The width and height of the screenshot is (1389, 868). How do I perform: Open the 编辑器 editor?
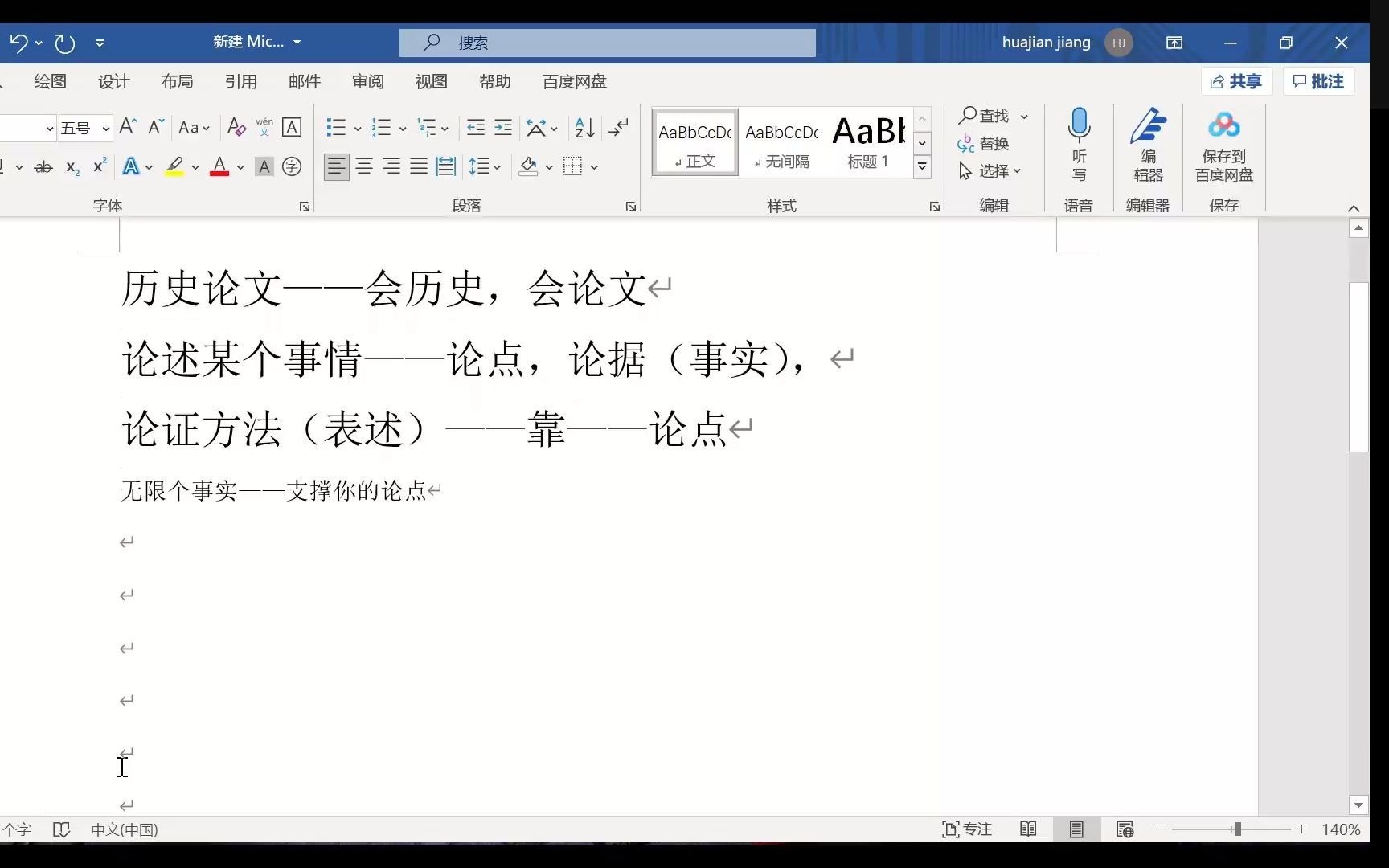[1148, 145]
